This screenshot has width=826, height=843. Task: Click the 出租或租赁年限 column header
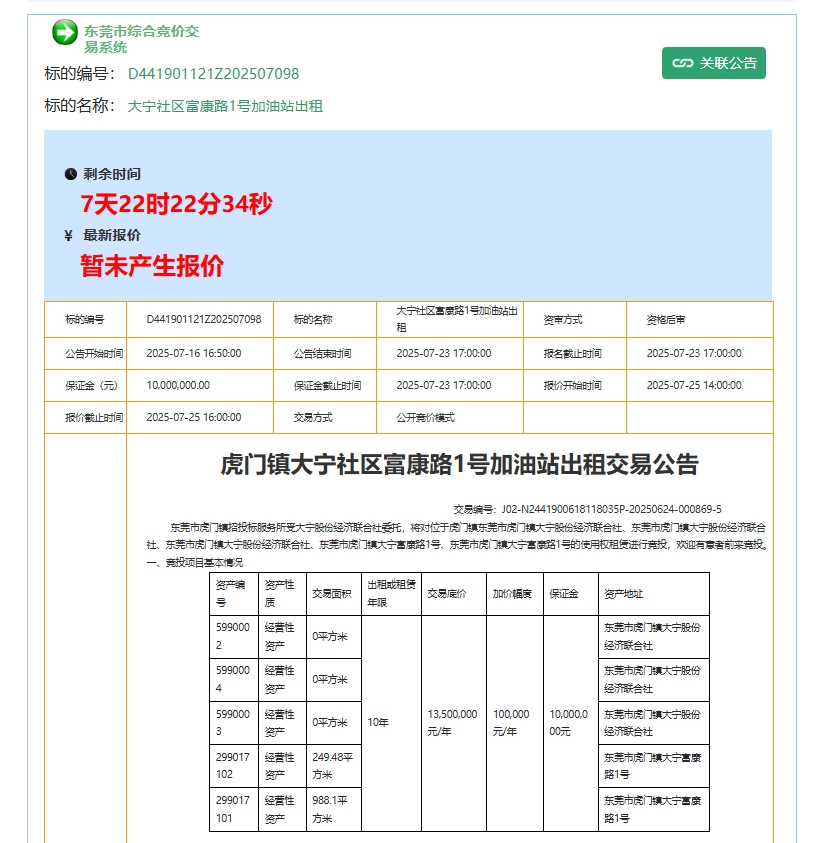[391, 594]
